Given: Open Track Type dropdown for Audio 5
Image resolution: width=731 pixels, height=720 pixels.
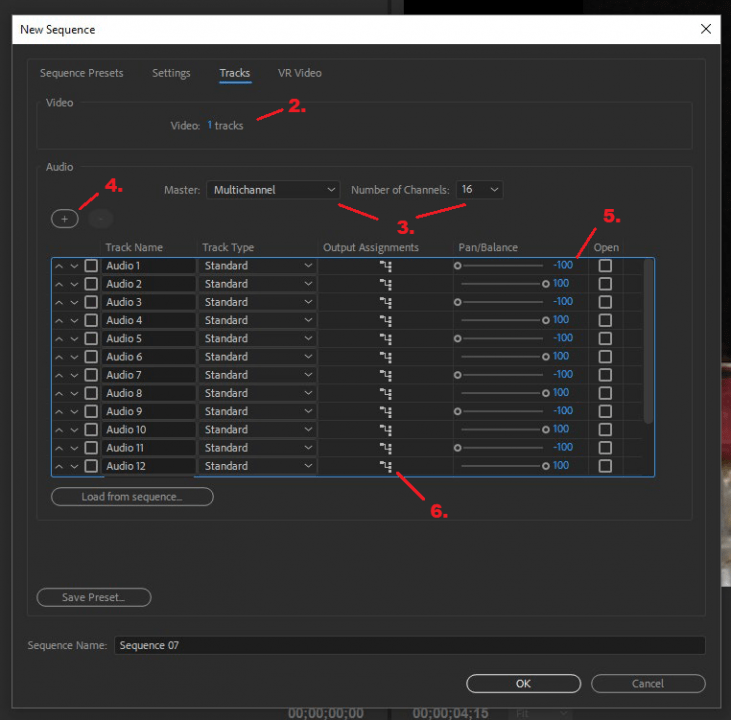Looking at the screenshot, I should tap(258, 339).
